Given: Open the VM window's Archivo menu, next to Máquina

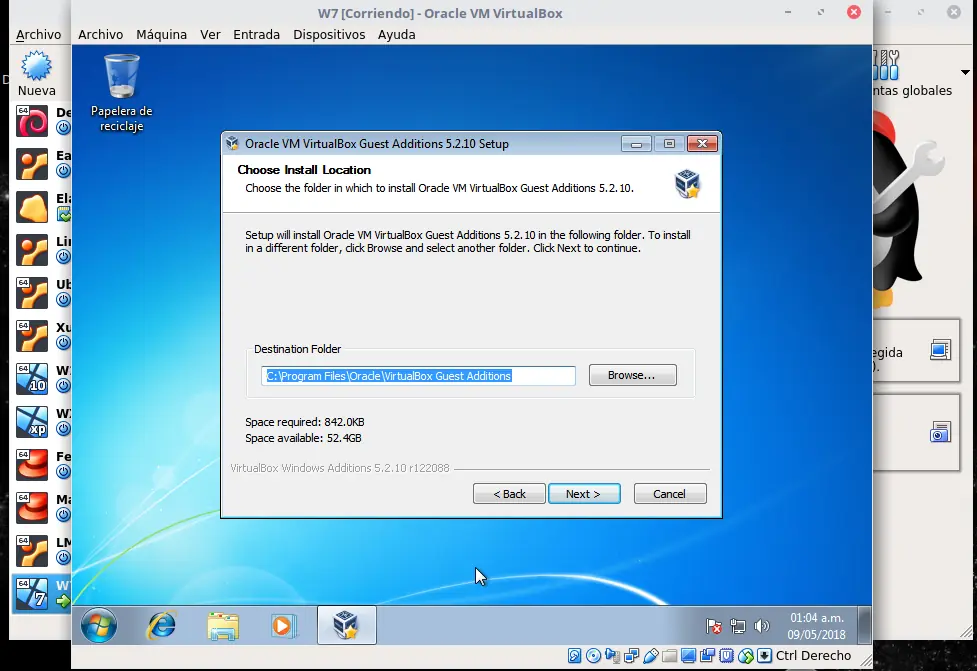Looking at the screenshot, I should pos(100,34).
